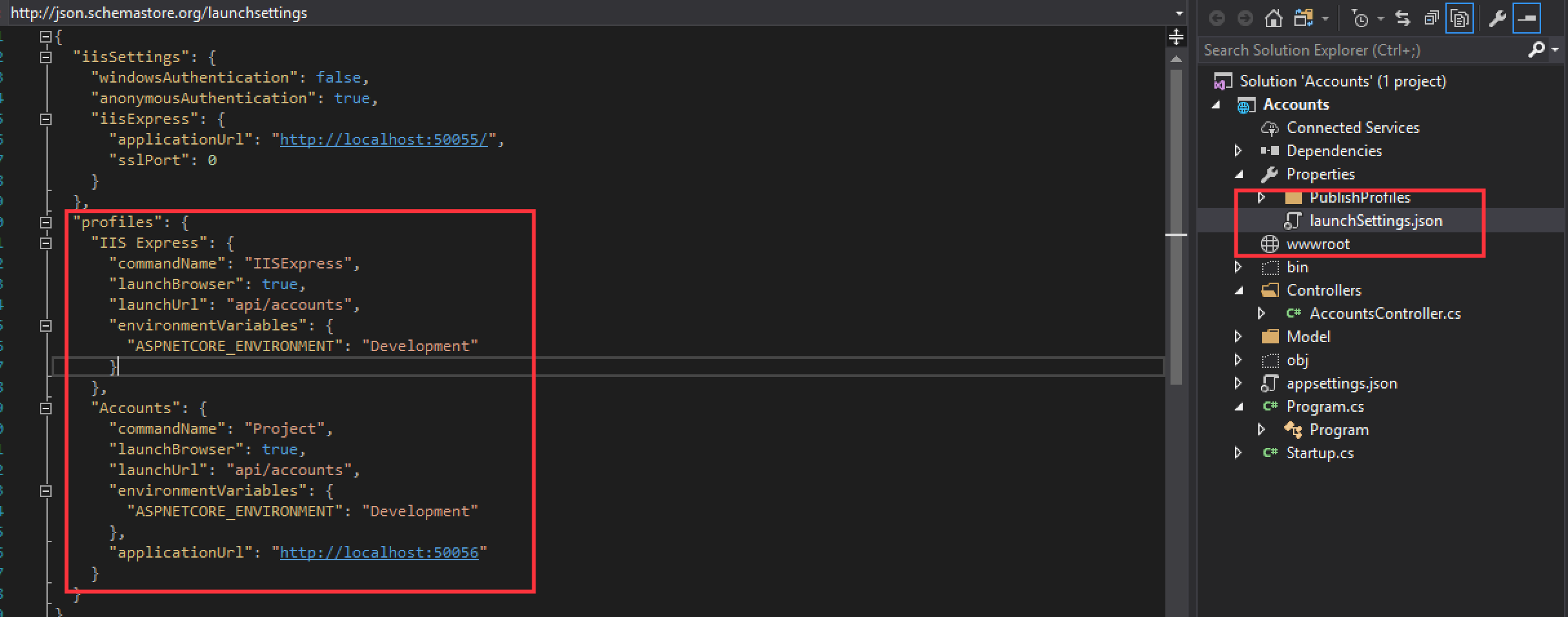Follow the http://localhost:50055/ link
The height and width of the screenshot is (617, 1568).
pyautogui.click(x=384, y=139)
